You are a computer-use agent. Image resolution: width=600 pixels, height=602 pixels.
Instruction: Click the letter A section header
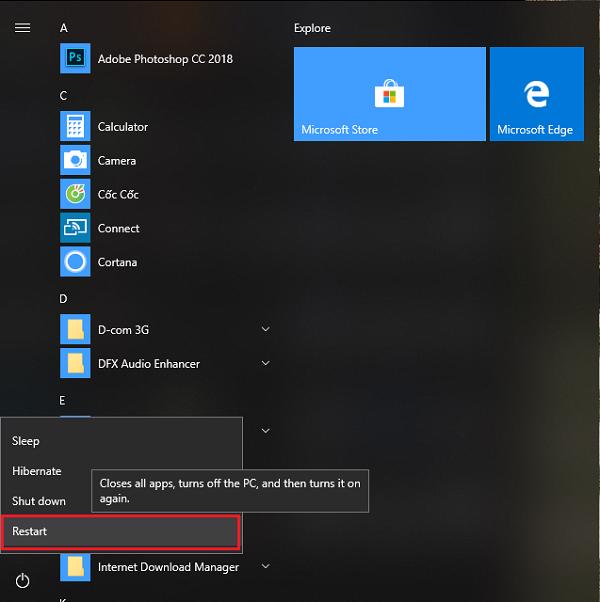[64, 28]
